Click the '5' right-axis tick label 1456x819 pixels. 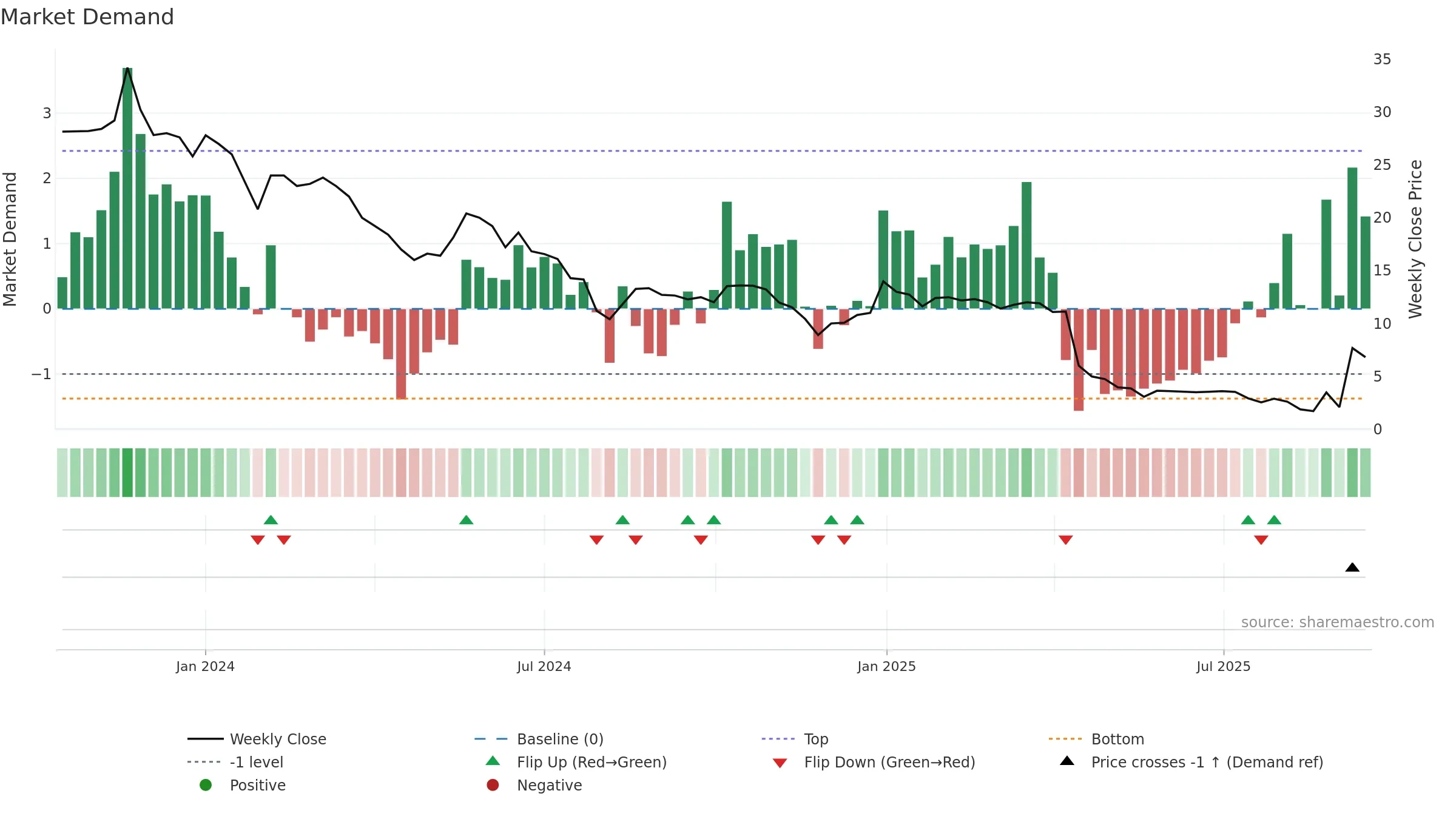(1378, 376)
